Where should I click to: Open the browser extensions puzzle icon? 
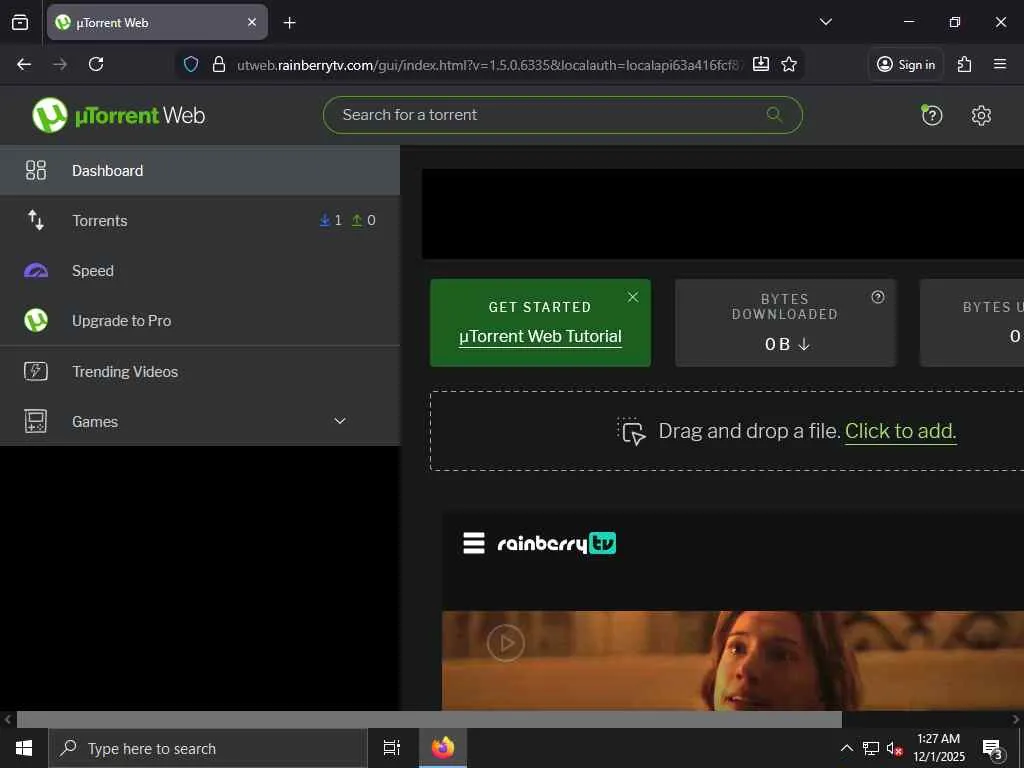[x=964, y=64]
